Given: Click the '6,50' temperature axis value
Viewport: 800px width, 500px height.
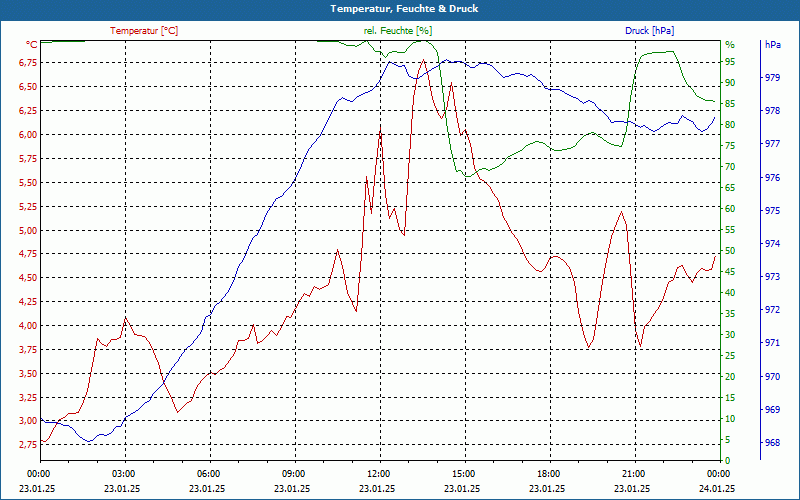Looking at the screenshot, I should tap(28, 87).
